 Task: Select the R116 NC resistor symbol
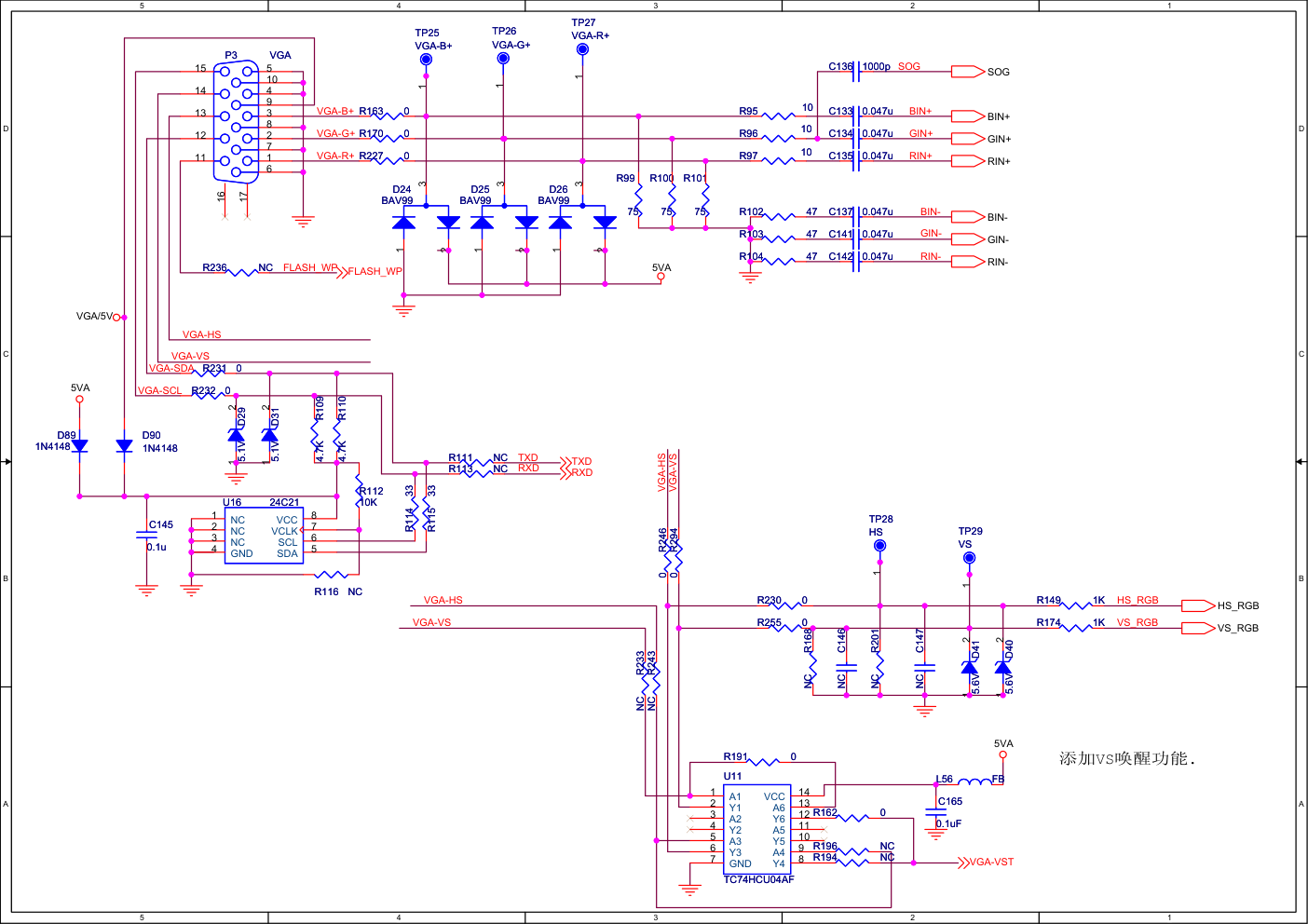pyautogui.click(x=331, y=575)
